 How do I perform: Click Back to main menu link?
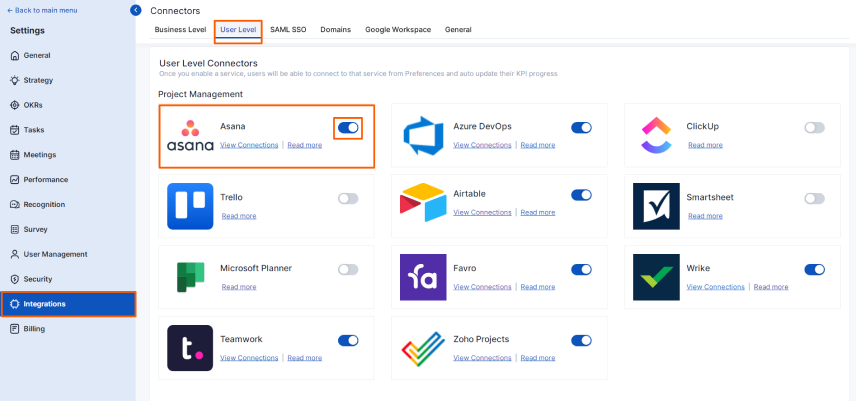coord(43,10)
